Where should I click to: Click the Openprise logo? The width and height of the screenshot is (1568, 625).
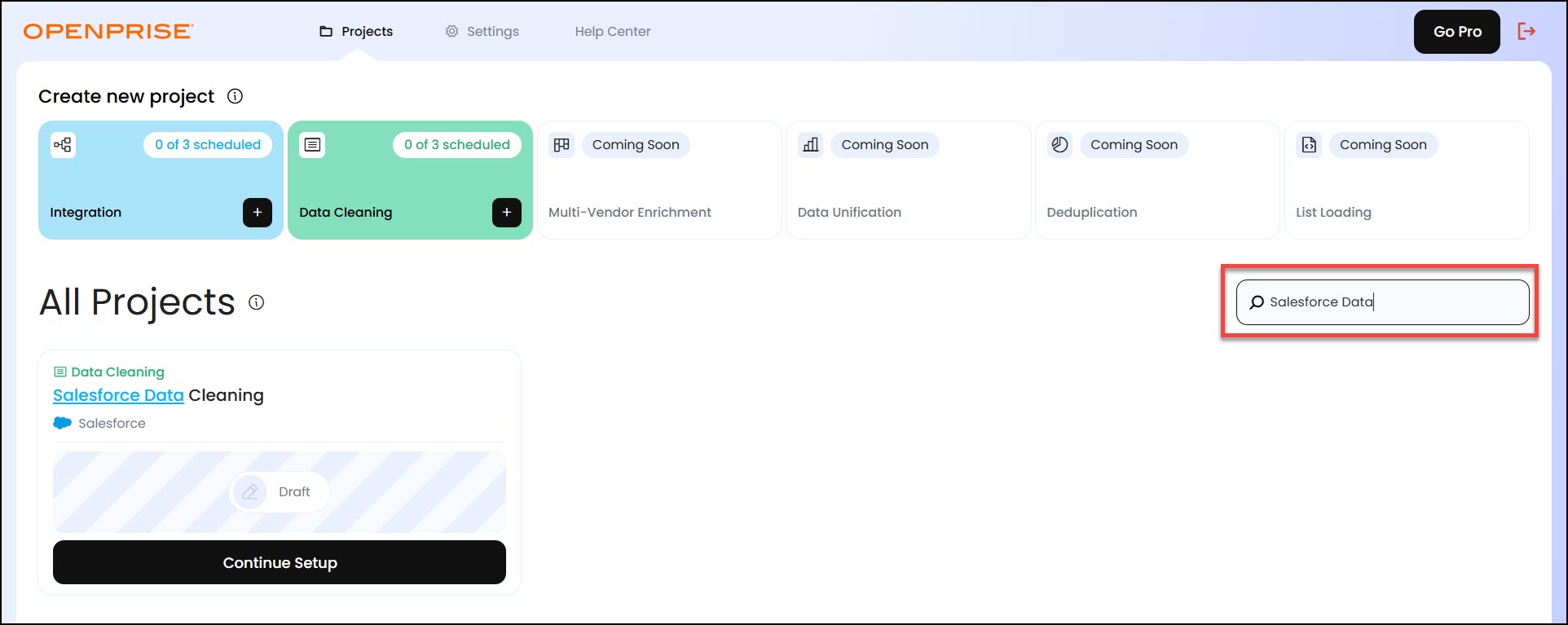[x=108, y=32]
